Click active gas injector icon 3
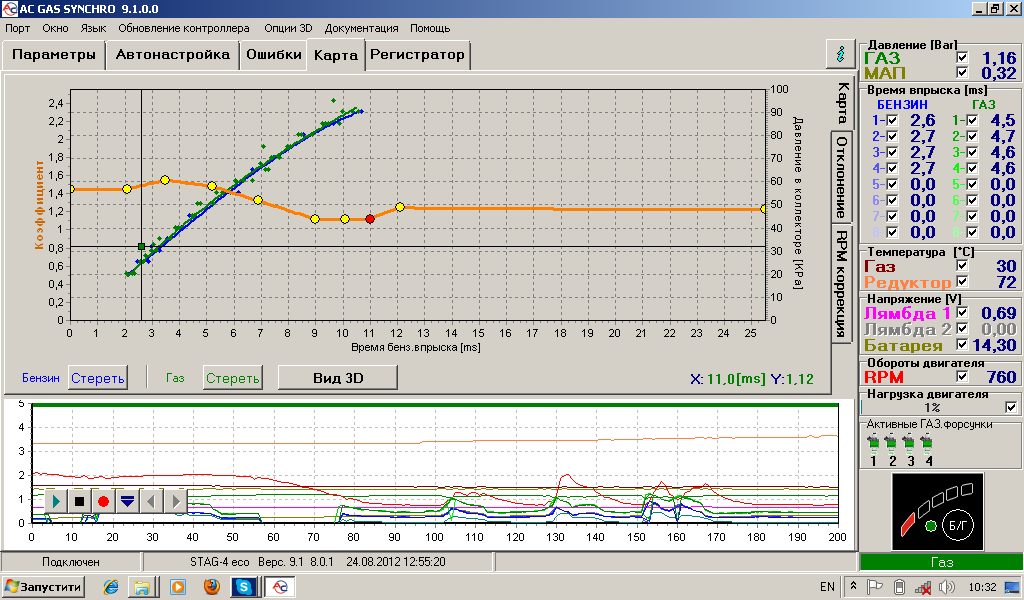 (x=908, y=443)
